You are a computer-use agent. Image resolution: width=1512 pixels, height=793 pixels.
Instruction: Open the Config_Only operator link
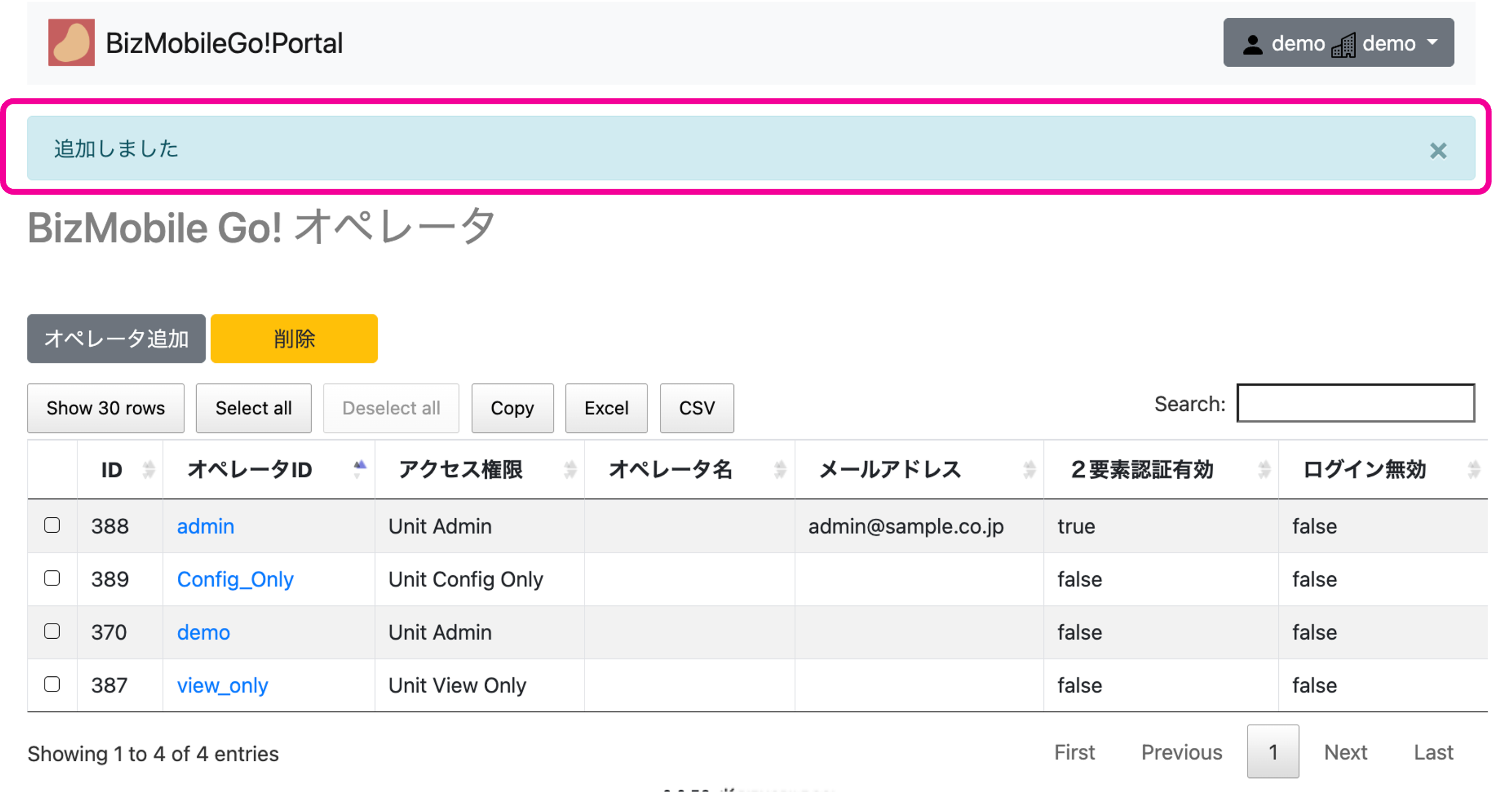[x=235, y=579]
